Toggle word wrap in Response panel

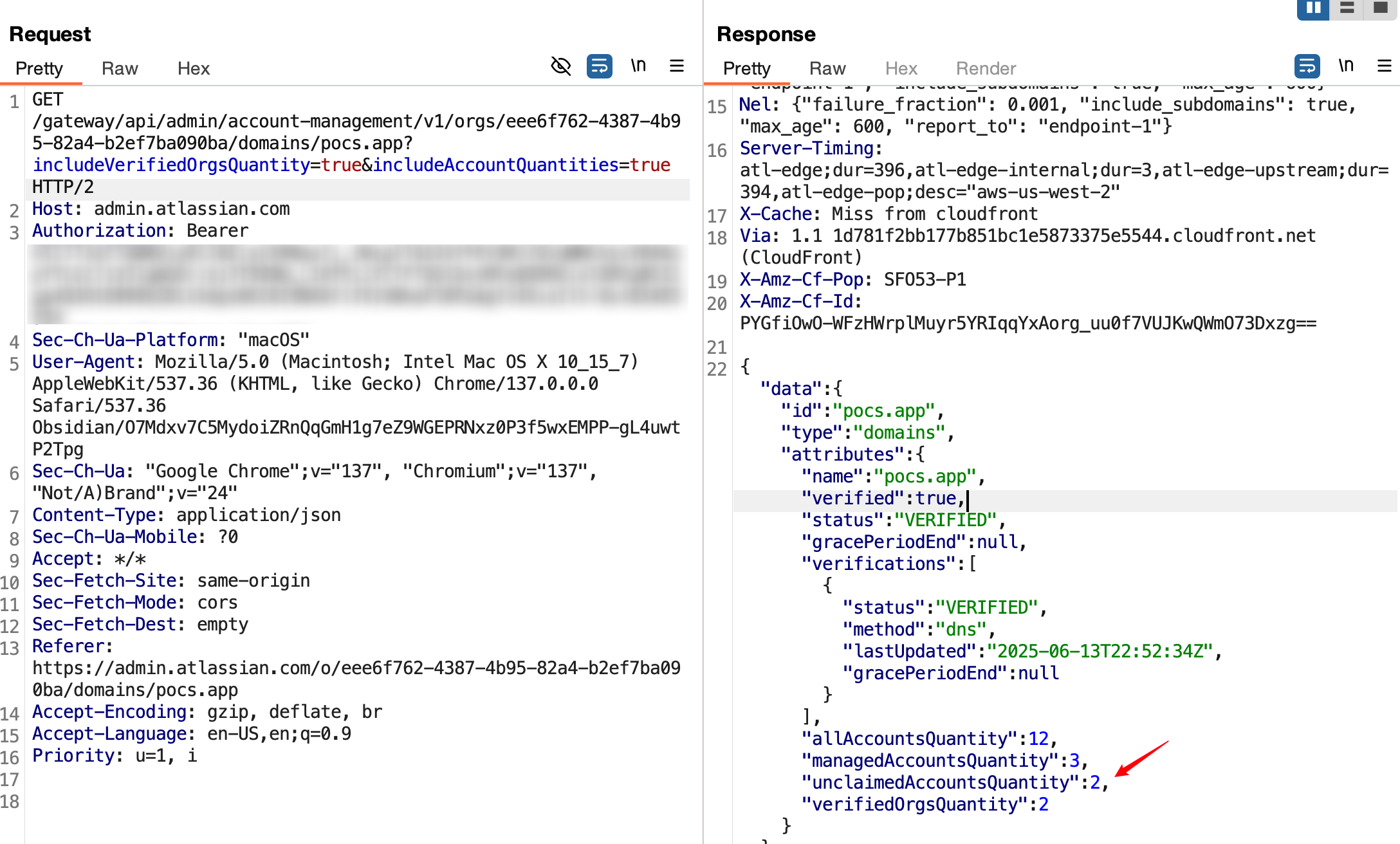[x=1307, y=66]
